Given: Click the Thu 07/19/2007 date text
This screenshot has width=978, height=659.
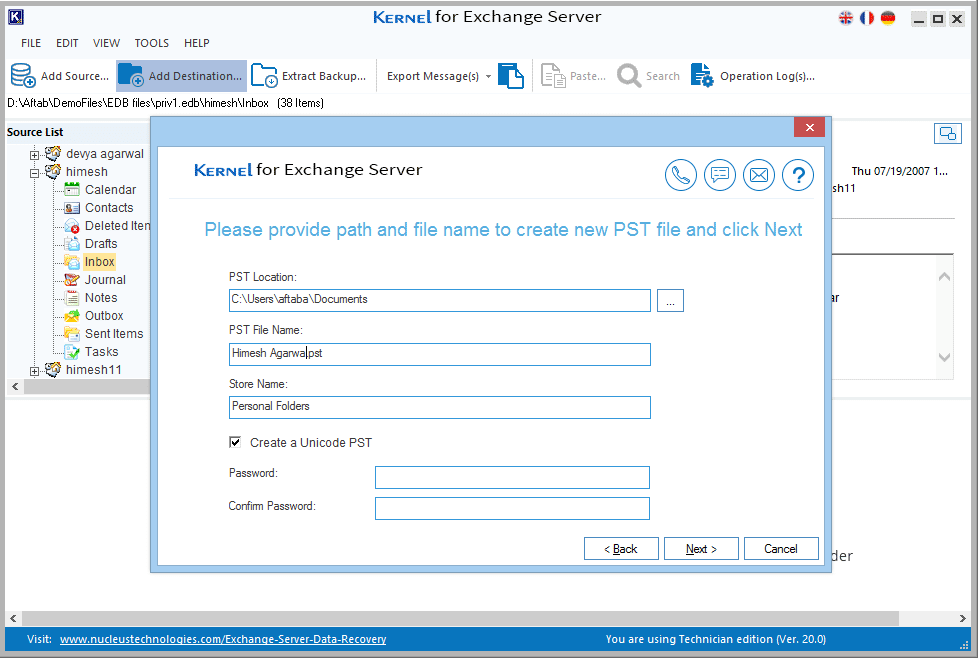Looking at the screenshot, I should click(899, 171).
